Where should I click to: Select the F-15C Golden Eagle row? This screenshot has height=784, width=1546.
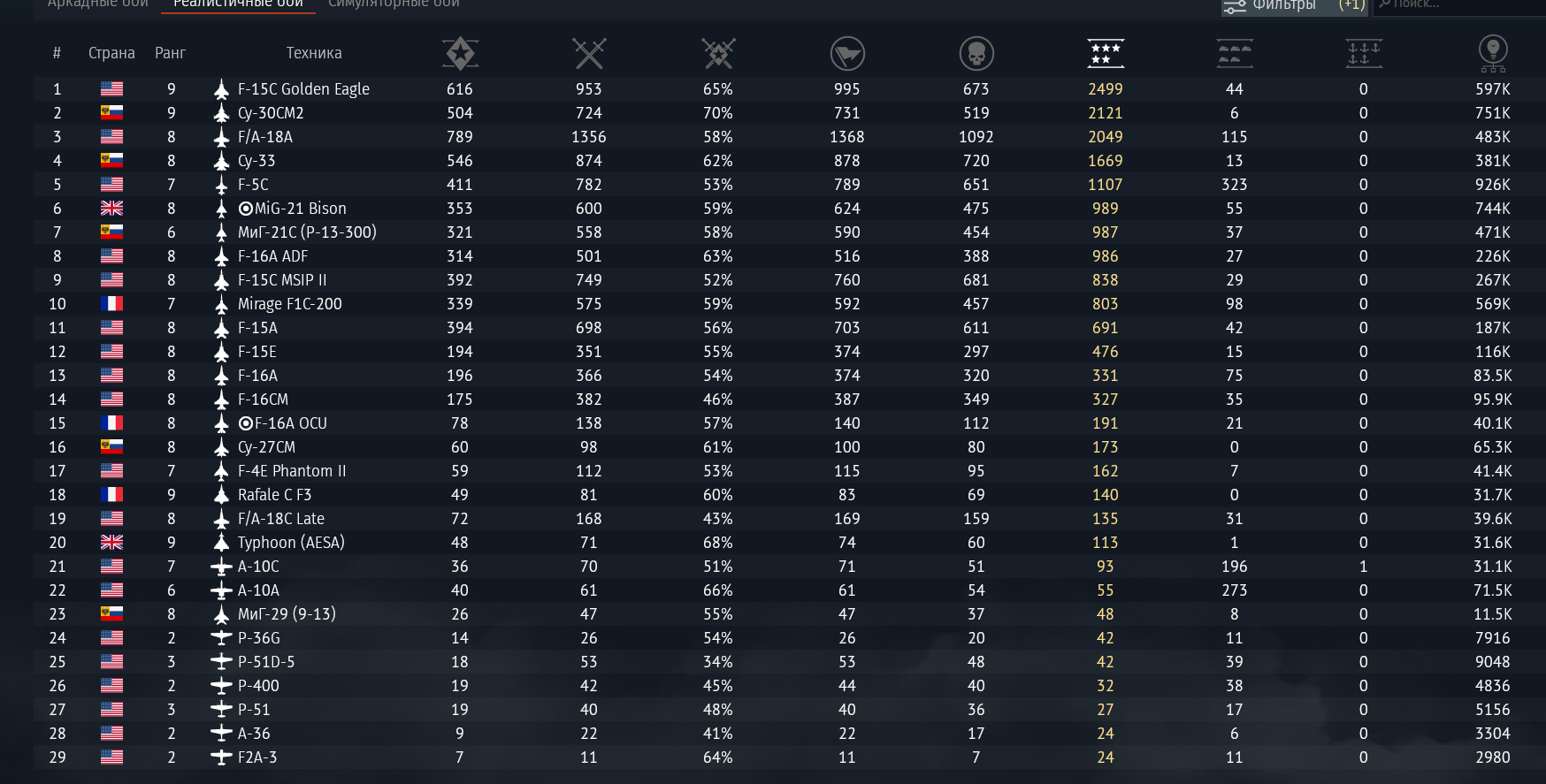[790, 89]
